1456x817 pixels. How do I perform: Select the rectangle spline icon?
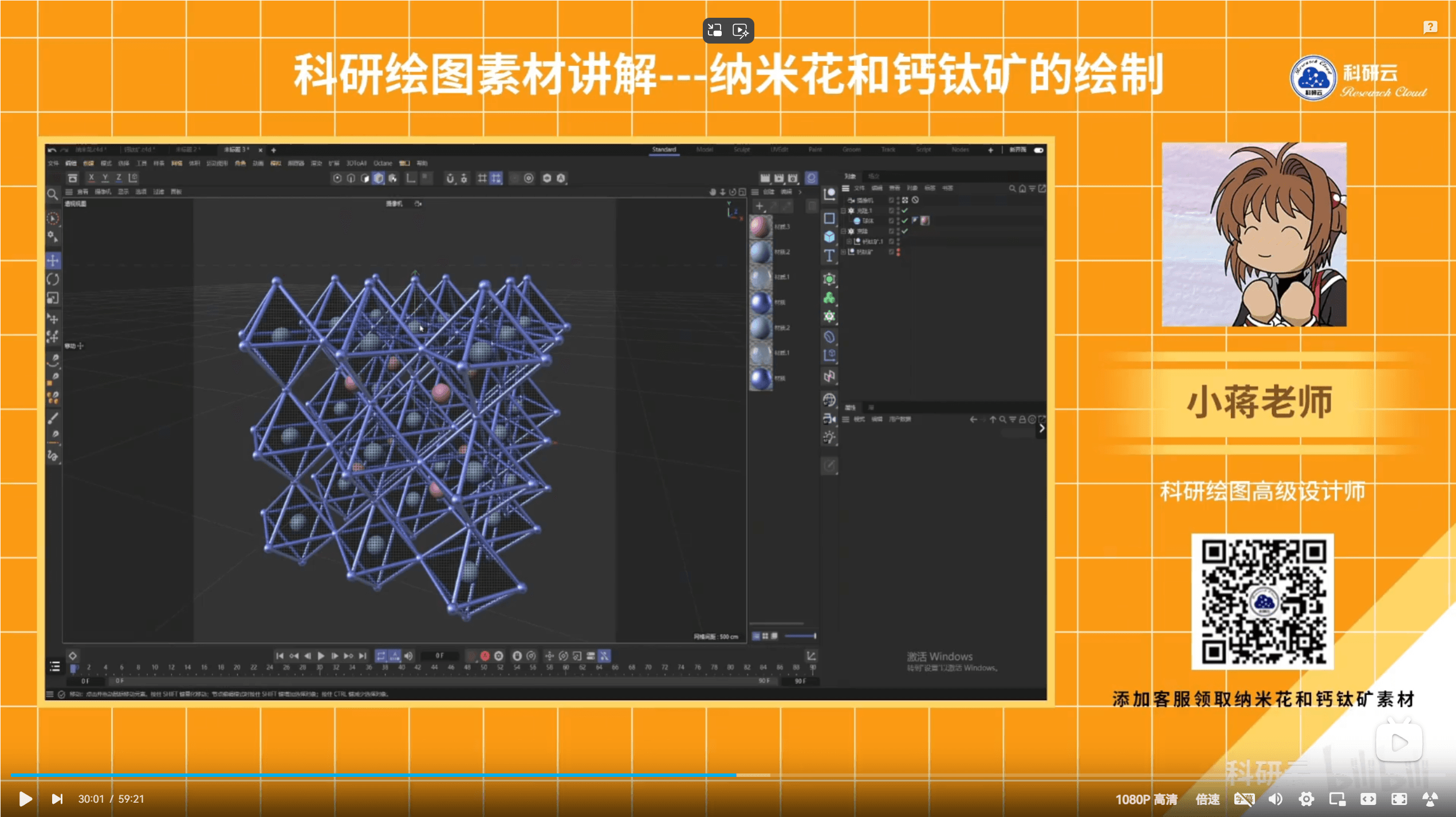pos(829,218)
